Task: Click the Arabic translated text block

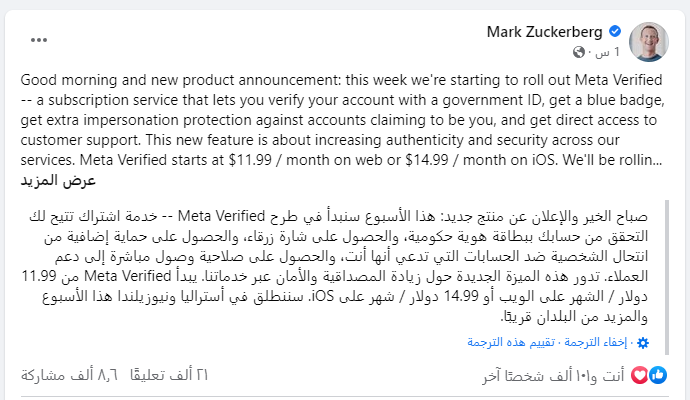Action: pyautogui.click(x=340, y=265)
